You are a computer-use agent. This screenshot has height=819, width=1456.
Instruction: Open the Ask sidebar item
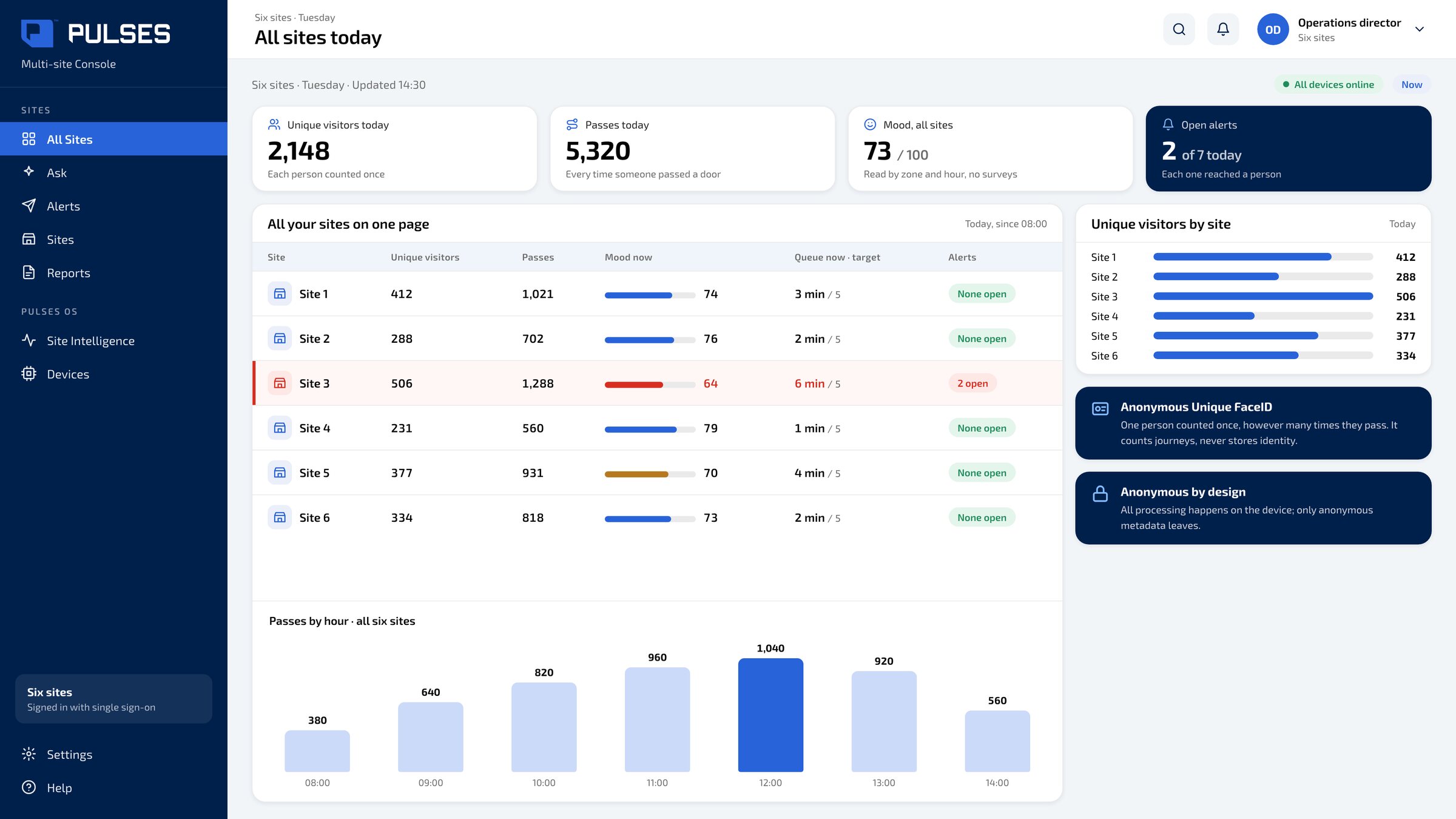coord(113,172)
